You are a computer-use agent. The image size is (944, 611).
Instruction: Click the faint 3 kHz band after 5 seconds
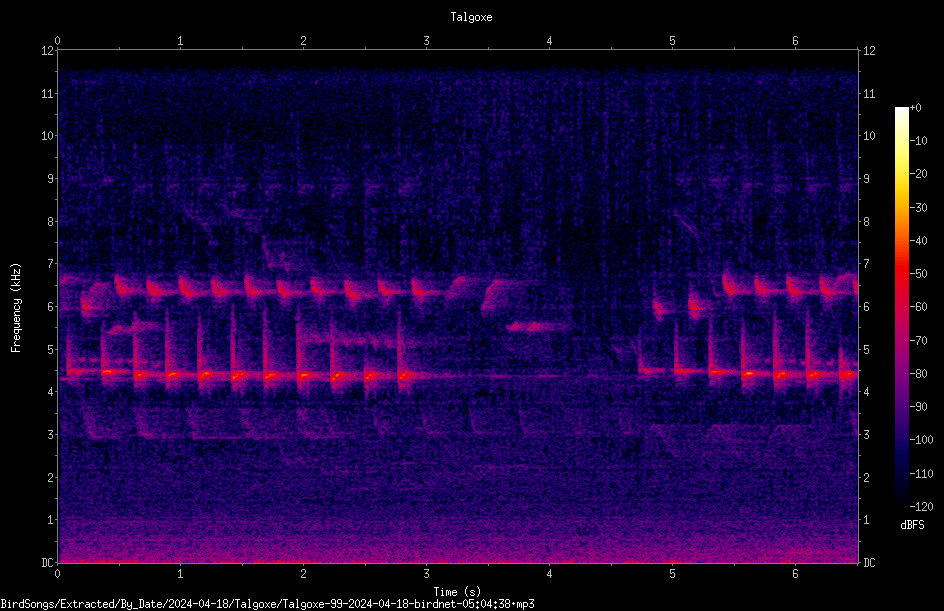click(x=725, y=427)
